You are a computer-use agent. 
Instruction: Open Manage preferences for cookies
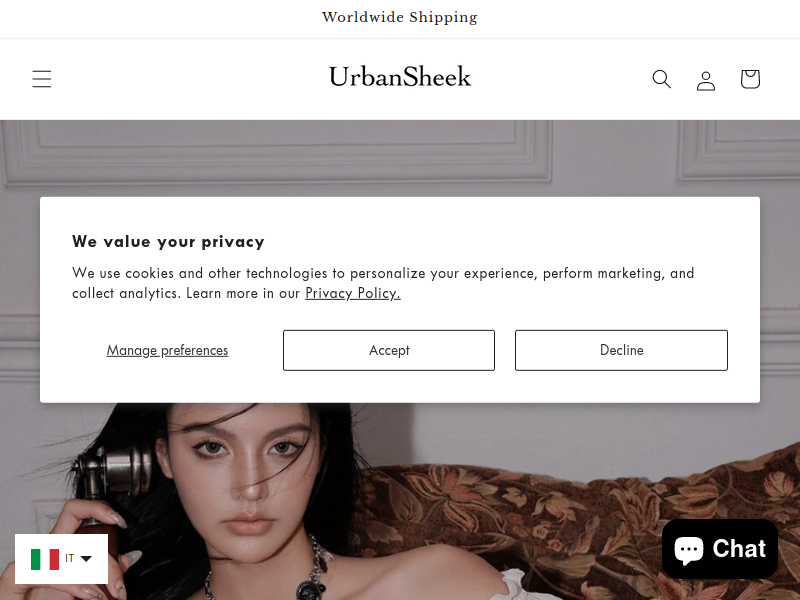(167, 350)
